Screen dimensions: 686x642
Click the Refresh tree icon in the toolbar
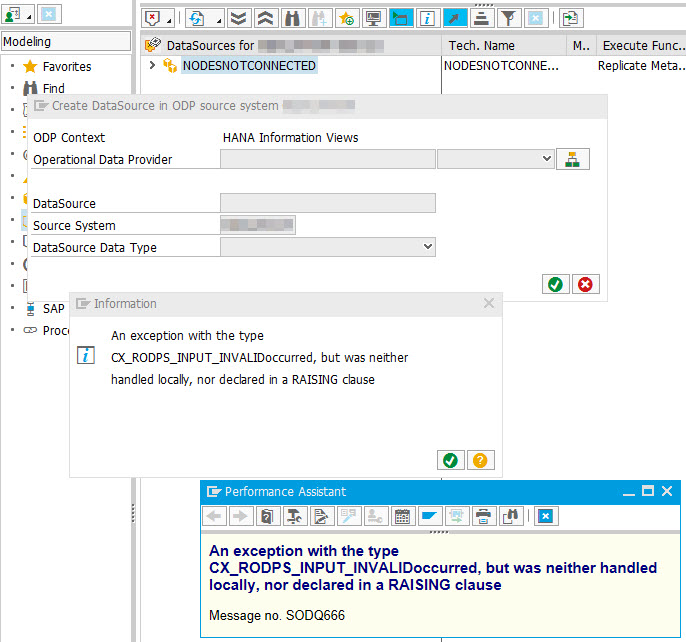(197, 18)
